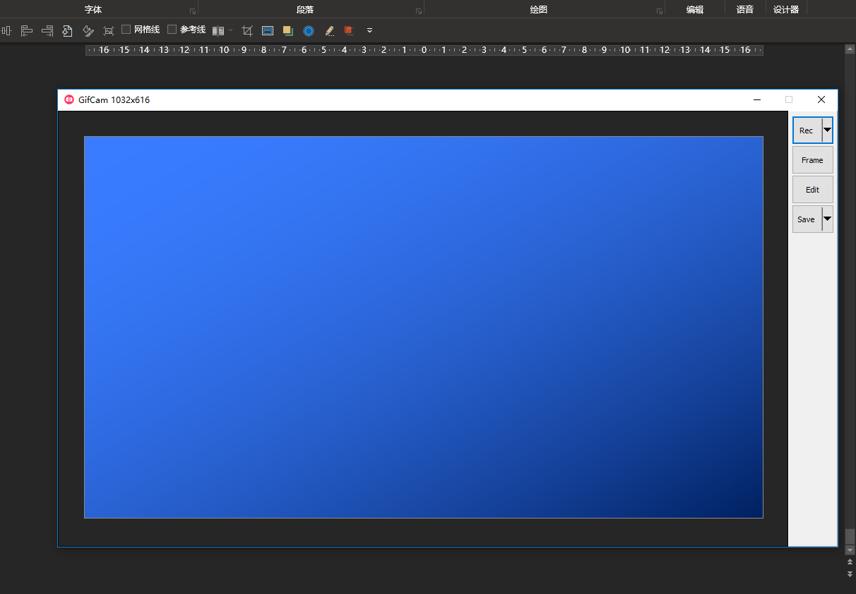Click the GifCam app icon in title bar
The image size is (856, 594).
(69, 100)
